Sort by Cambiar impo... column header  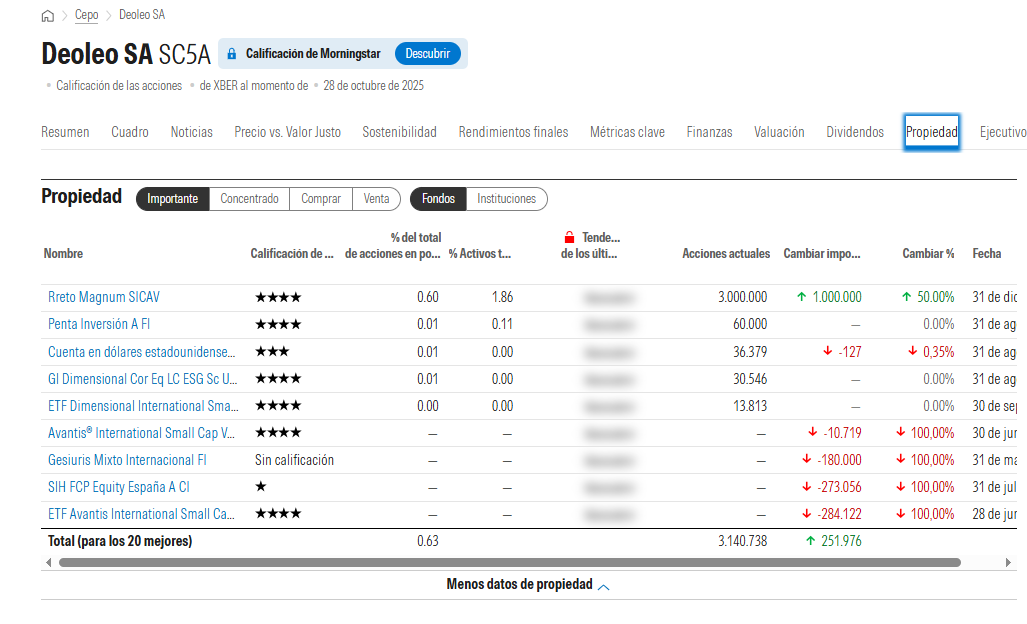click(822, 253)
